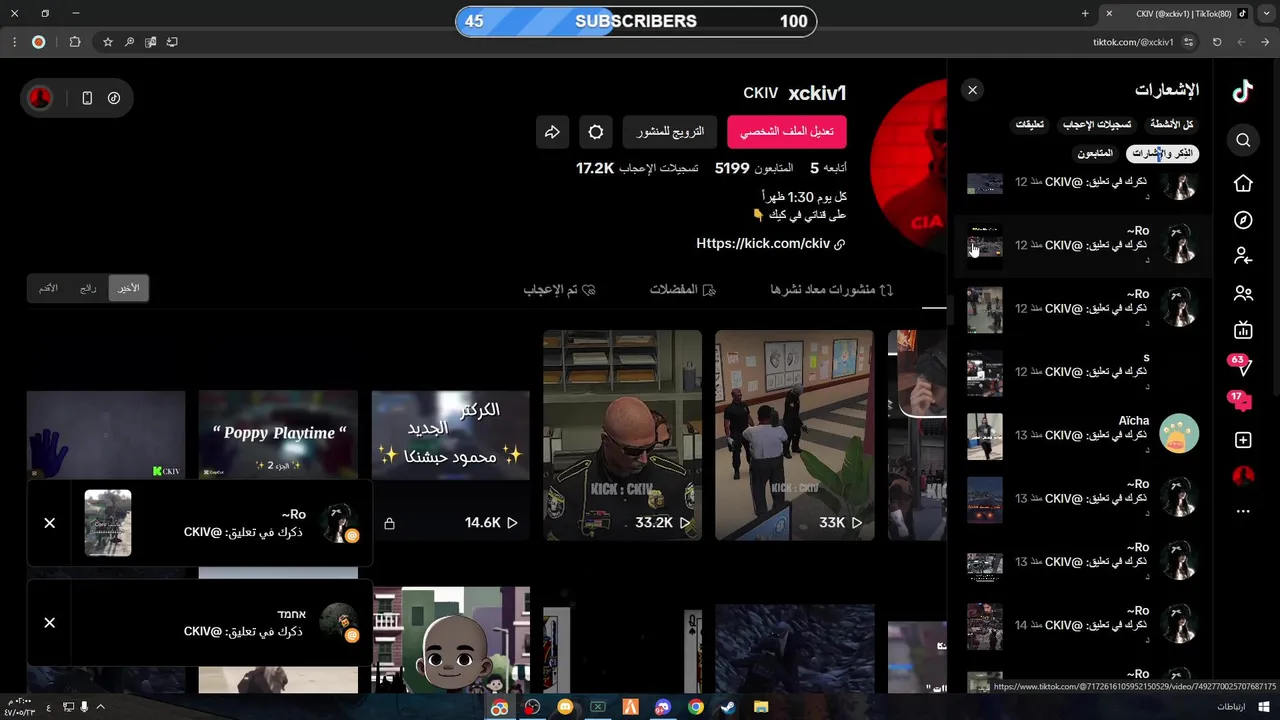Click the address bar URL tiktok.com/@xckiv1

1133,42
